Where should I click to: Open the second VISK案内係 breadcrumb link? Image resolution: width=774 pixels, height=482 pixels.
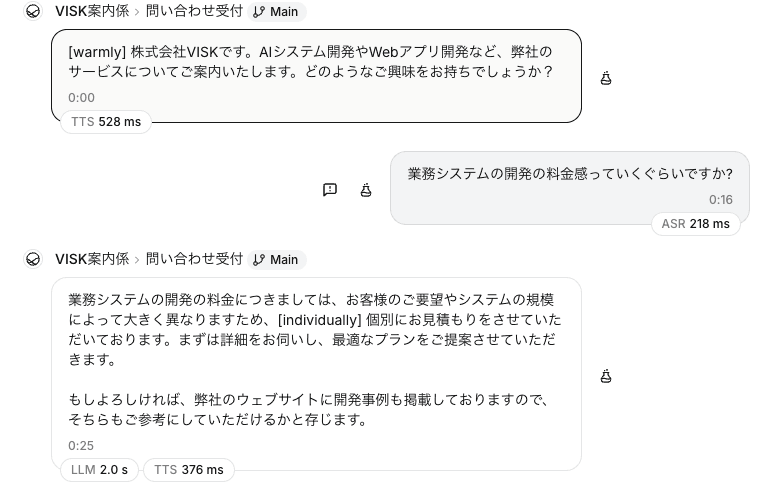[x=92, y=259]
